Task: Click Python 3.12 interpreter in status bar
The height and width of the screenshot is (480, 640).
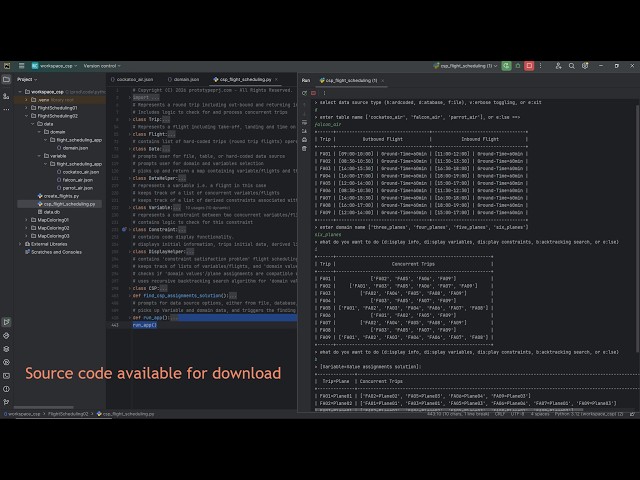Action: (x=588, y=414)
